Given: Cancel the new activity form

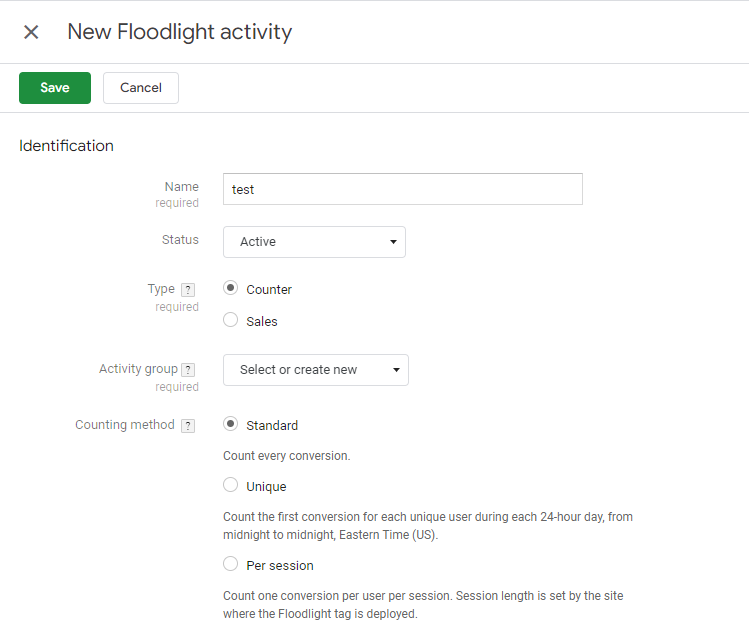Looking at the screenshot, I should pos(141,88).
